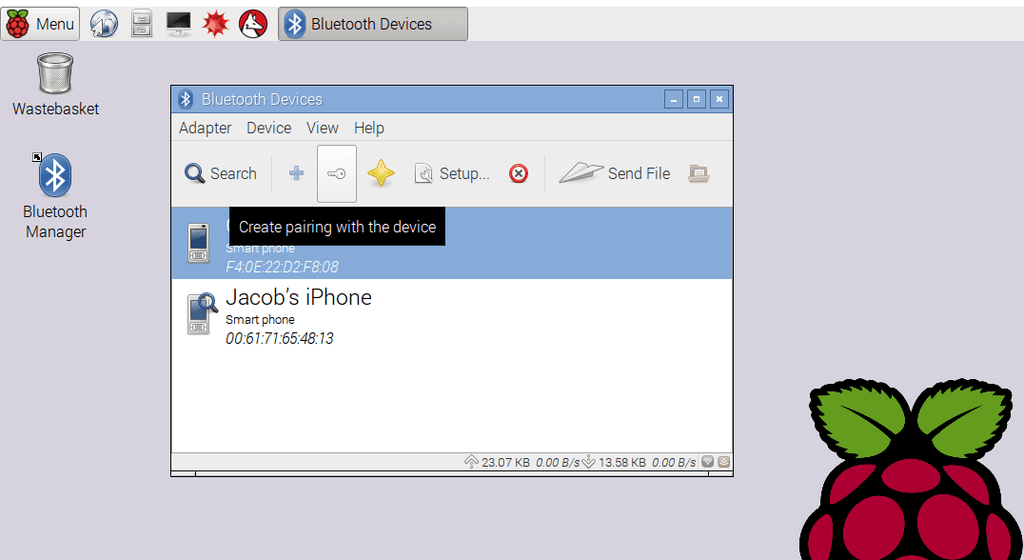Open the file manager taskbar icon

tap(142, 24)
